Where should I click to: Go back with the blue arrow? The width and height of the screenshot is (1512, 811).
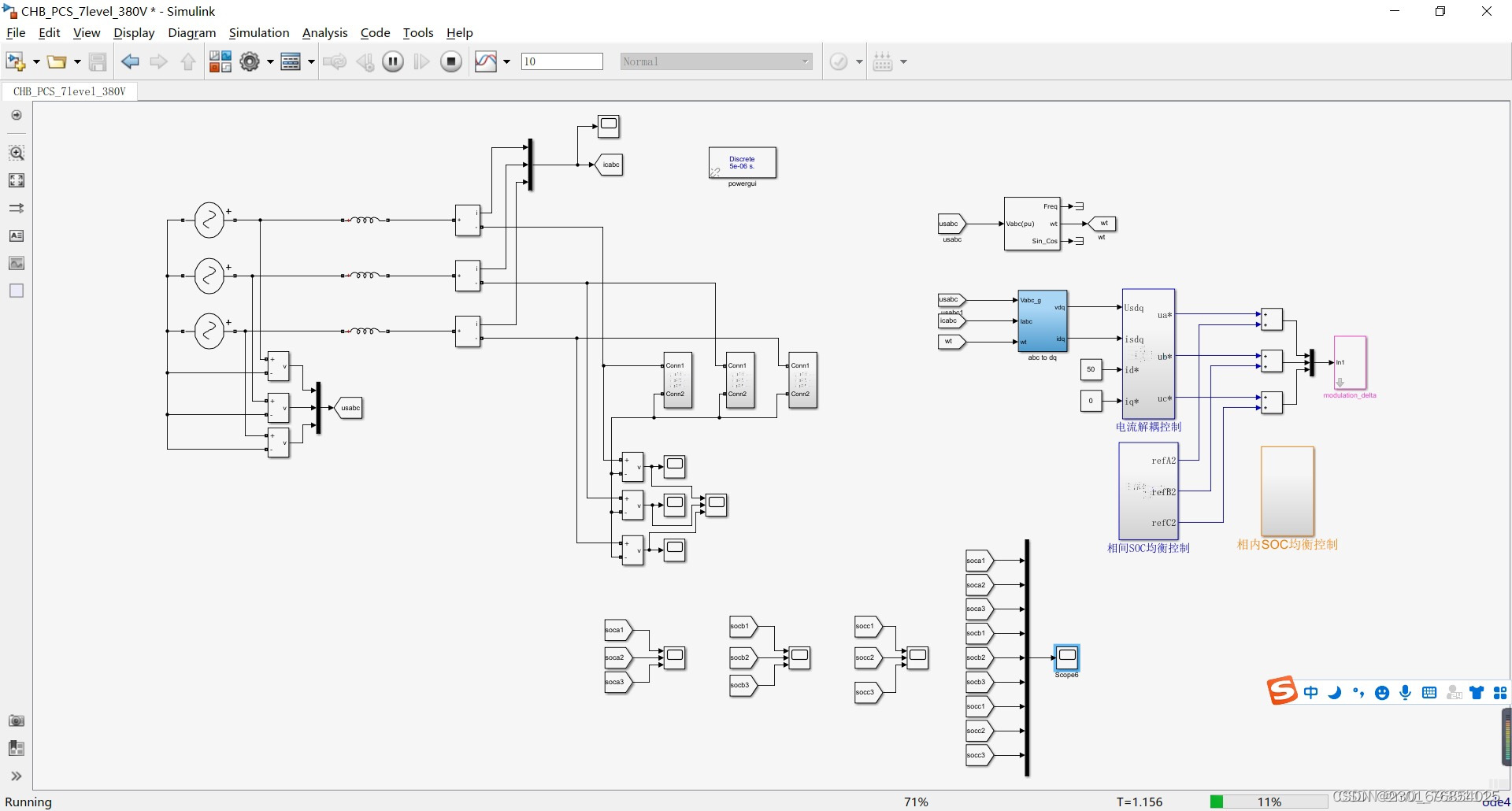point(130,61)
